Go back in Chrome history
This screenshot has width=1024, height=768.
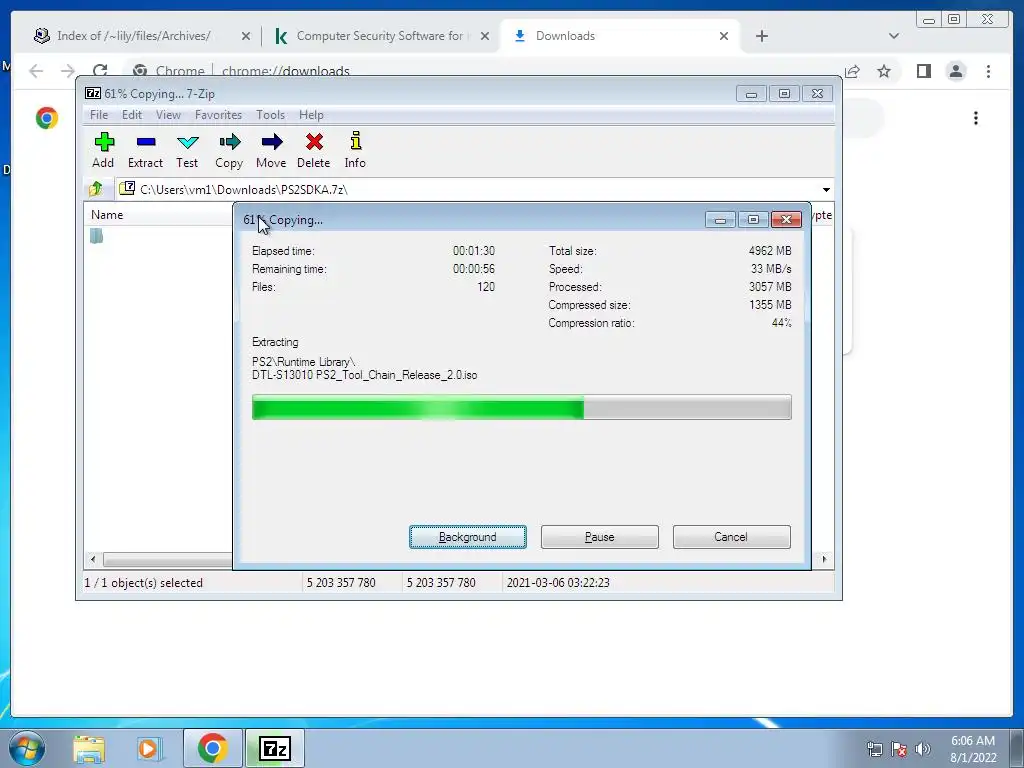tap(36, 71)
